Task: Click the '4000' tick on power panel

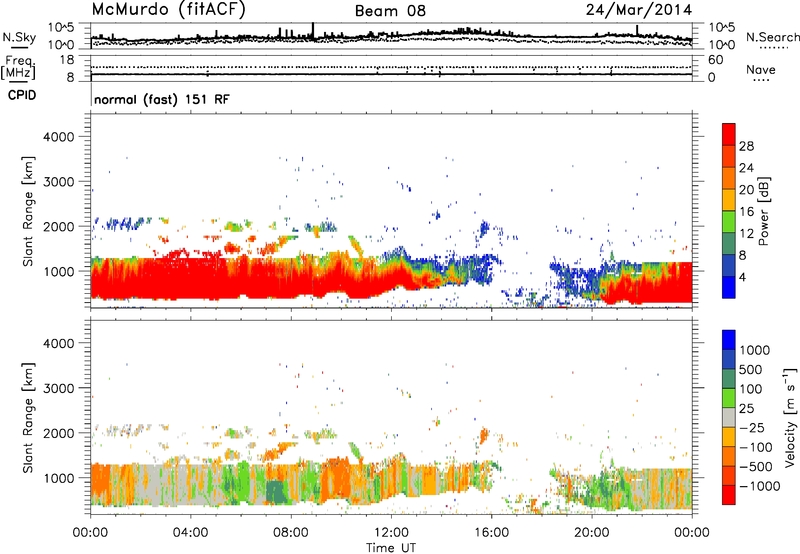Action: point(59,137)
